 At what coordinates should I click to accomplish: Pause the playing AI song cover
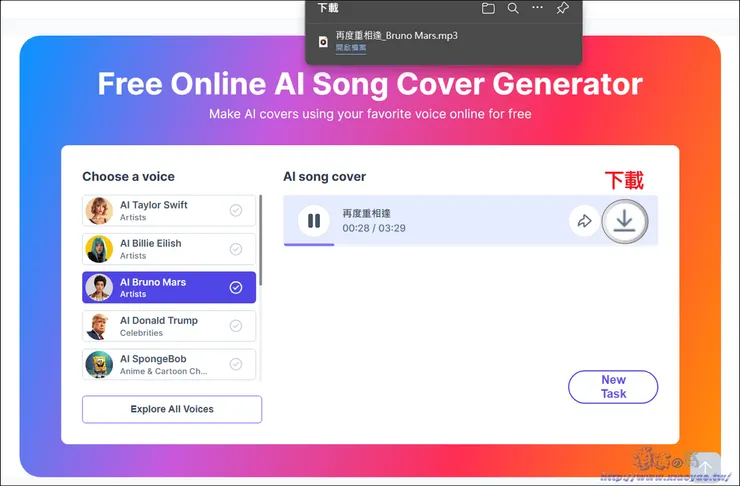(314, 221)
